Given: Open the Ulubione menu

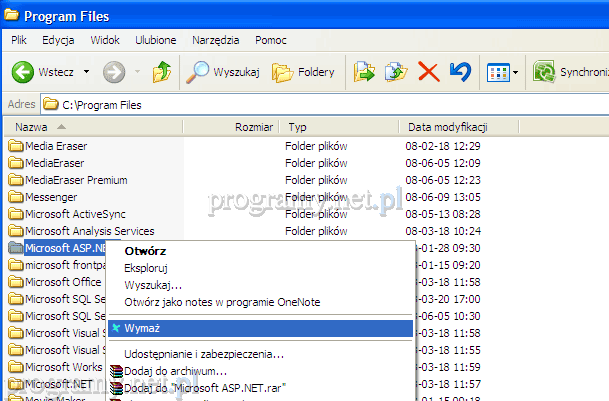Looking at the screenshot, I should click(x=156, y=40).
